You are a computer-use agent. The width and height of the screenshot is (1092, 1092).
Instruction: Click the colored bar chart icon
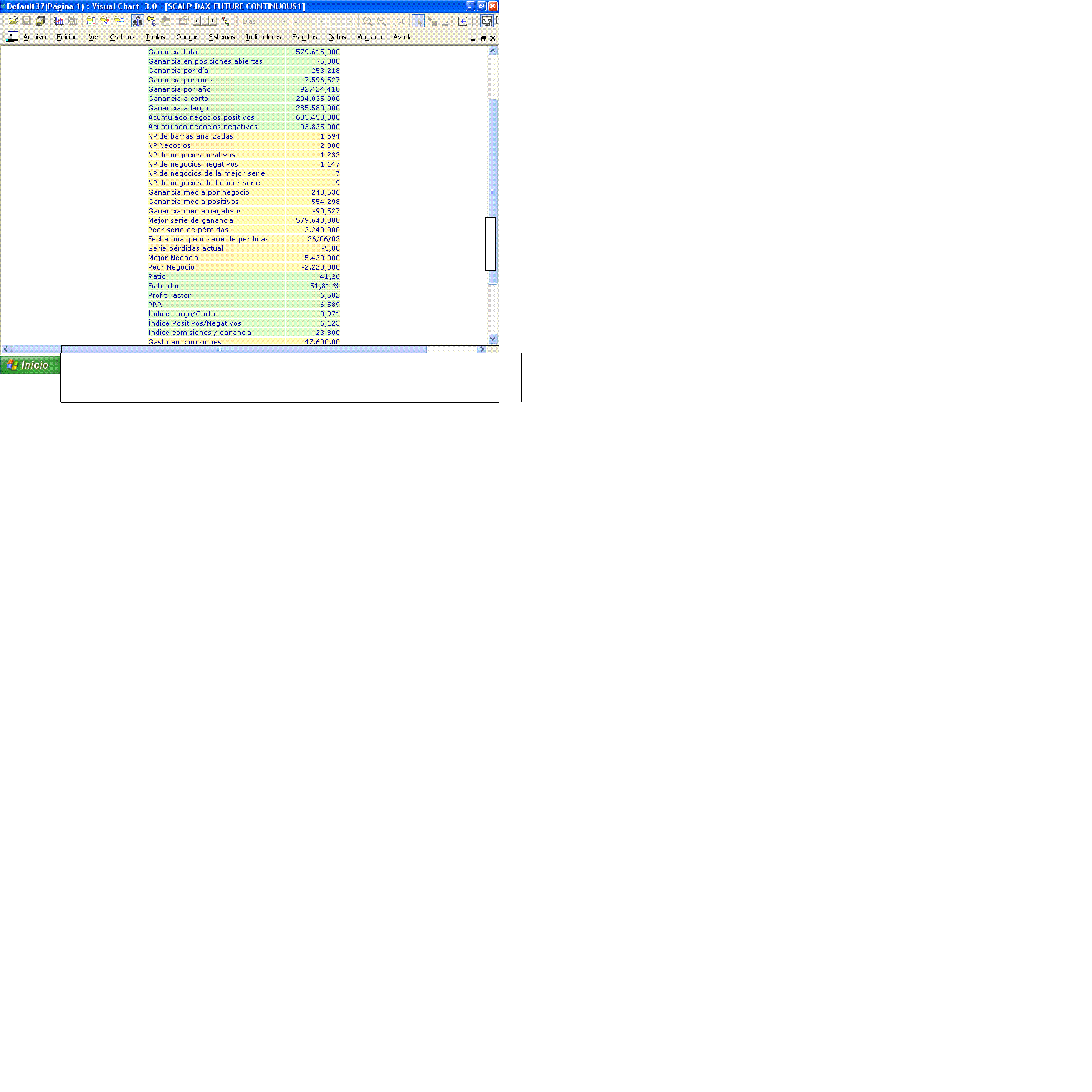(59, 21)
